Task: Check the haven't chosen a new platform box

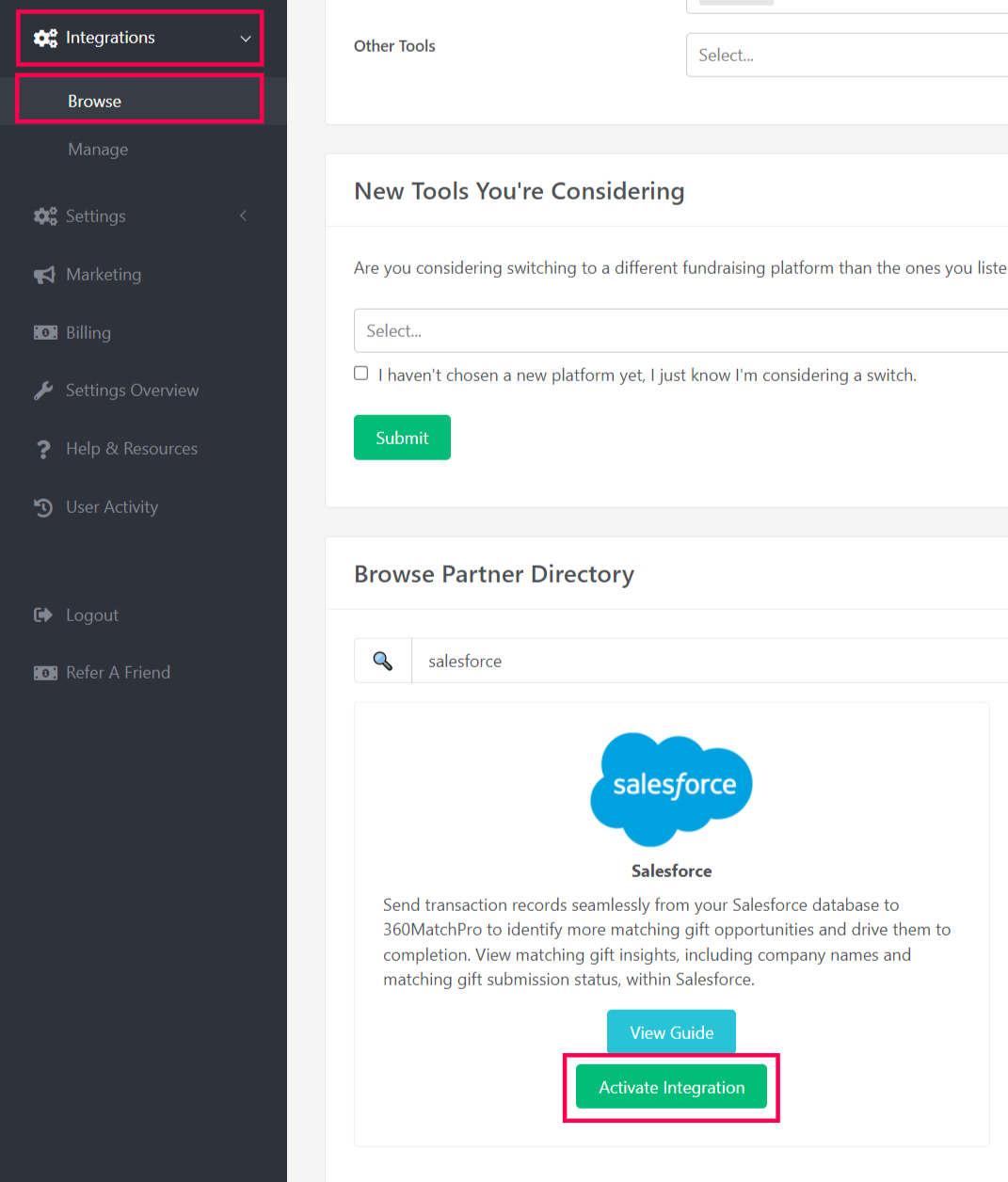Action: [x=360, y=373]
